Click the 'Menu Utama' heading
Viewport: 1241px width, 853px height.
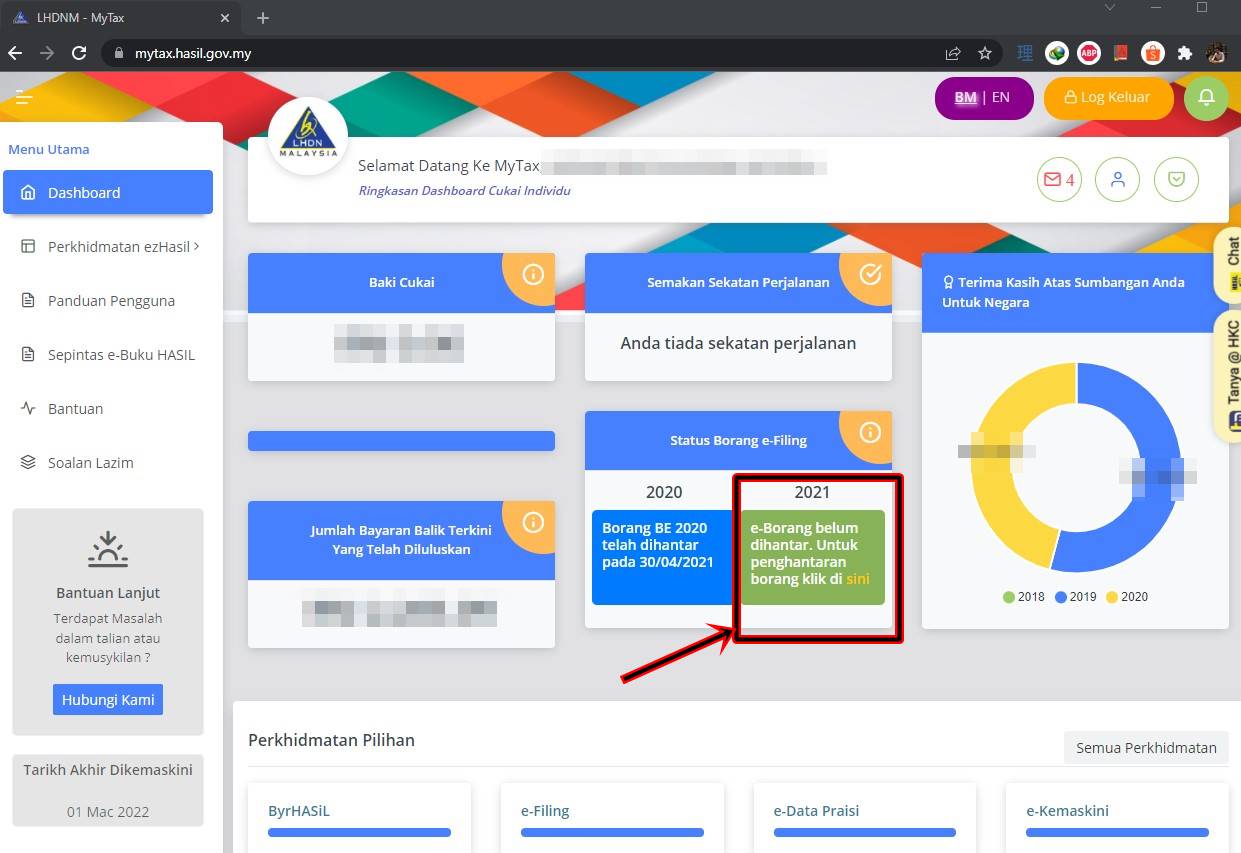tap(49, 149)
